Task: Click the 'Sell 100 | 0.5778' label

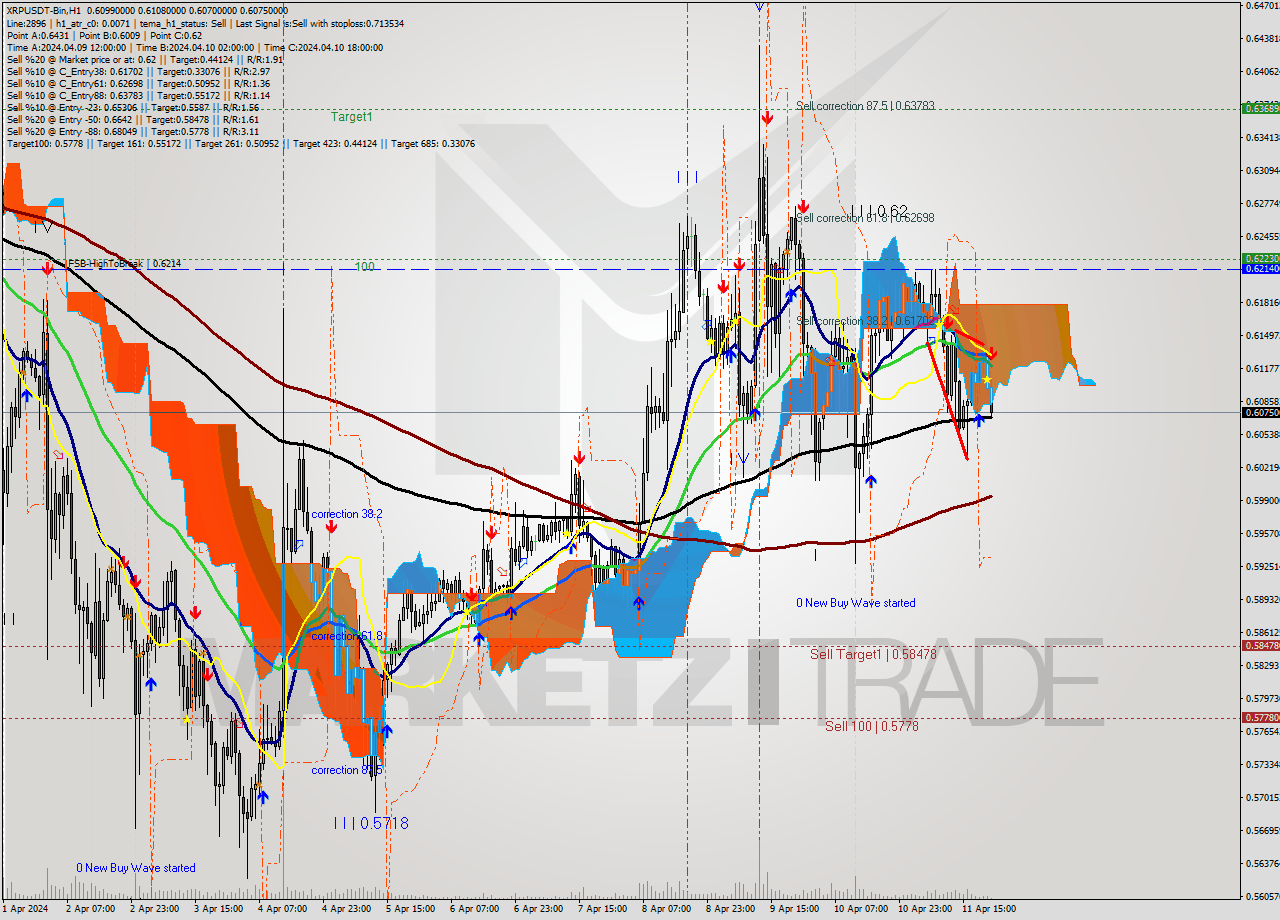Action: coord(871,726)
